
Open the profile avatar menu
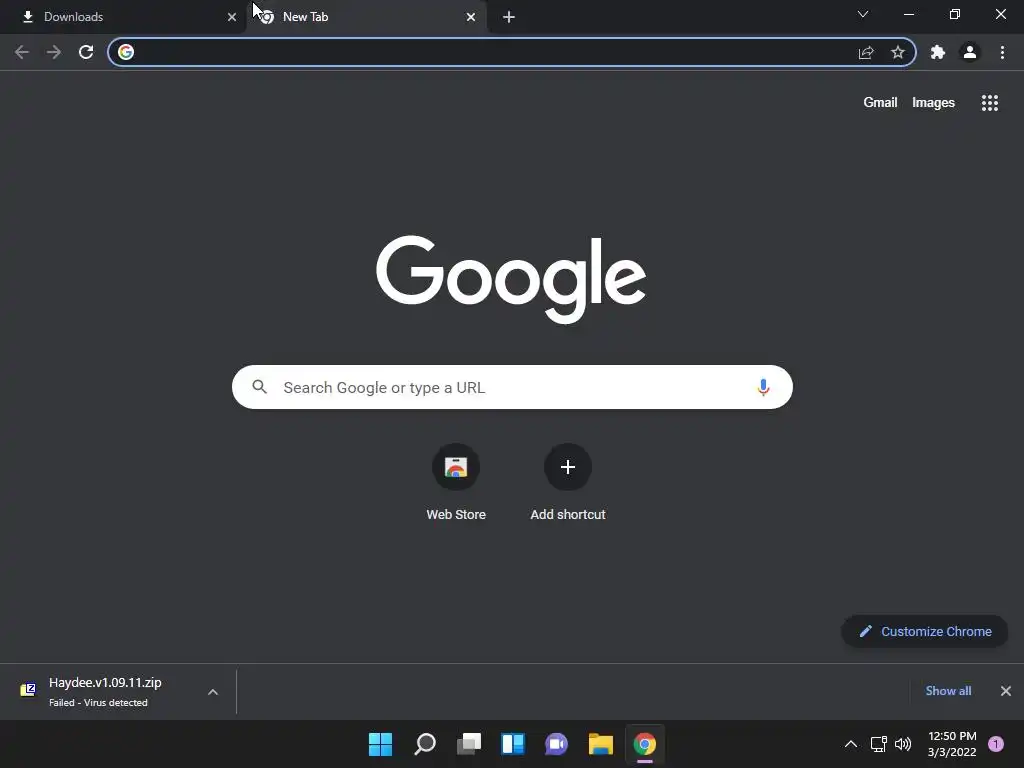pyautogui.click(x=970, y=52)
